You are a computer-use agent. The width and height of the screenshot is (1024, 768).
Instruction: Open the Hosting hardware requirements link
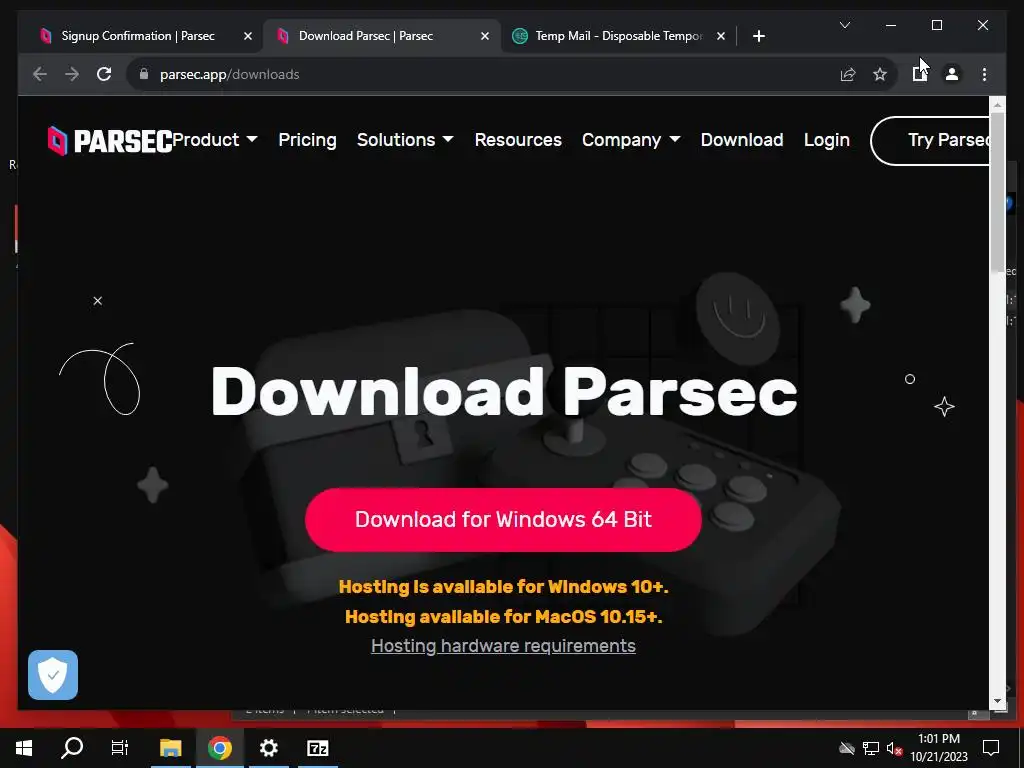(503, 646)
